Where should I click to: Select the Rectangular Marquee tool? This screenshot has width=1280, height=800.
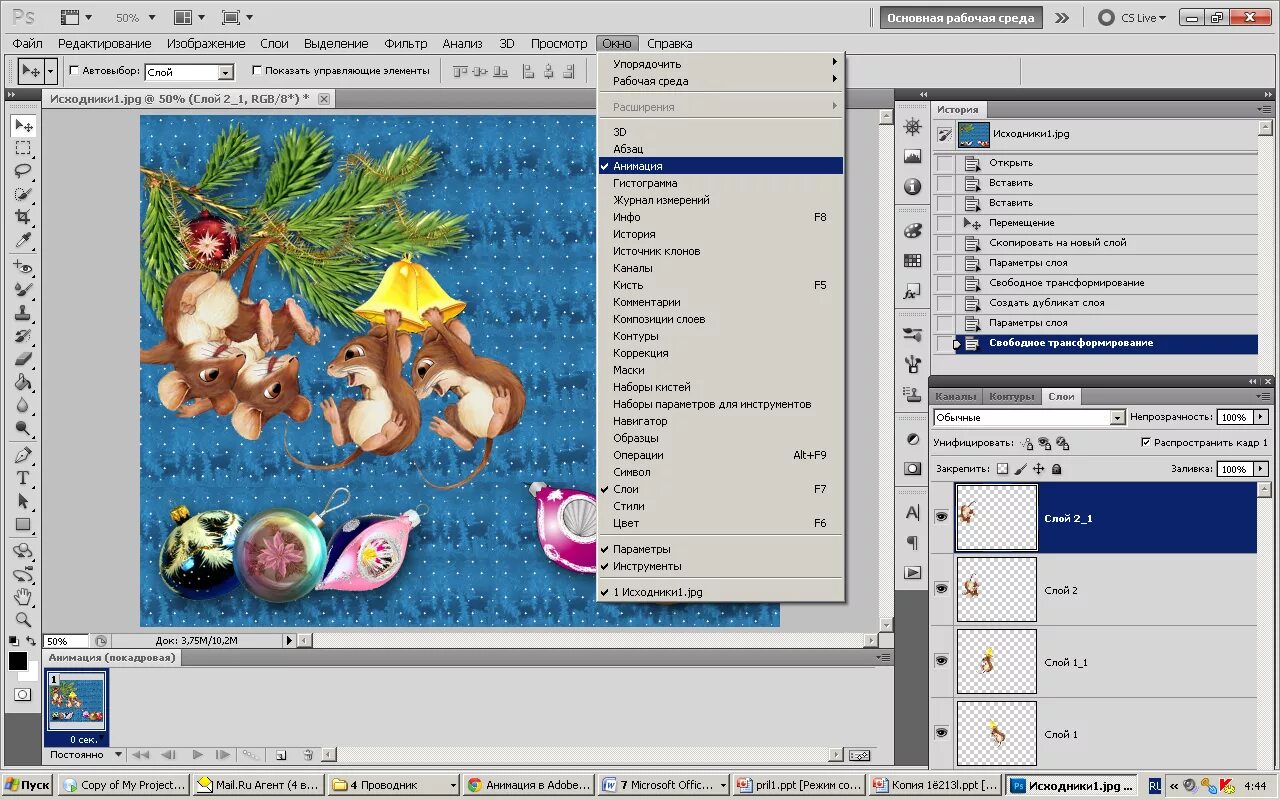23,148
